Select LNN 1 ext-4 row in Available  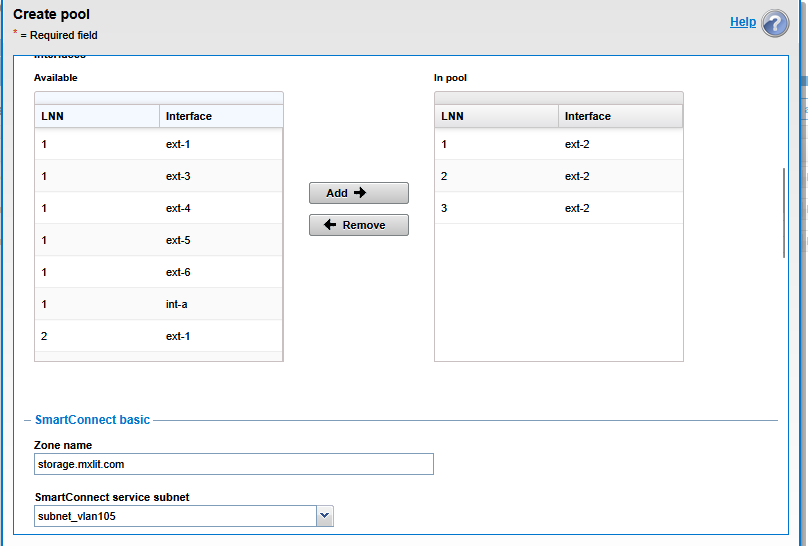pyautogui.click(x=158, y=208)
